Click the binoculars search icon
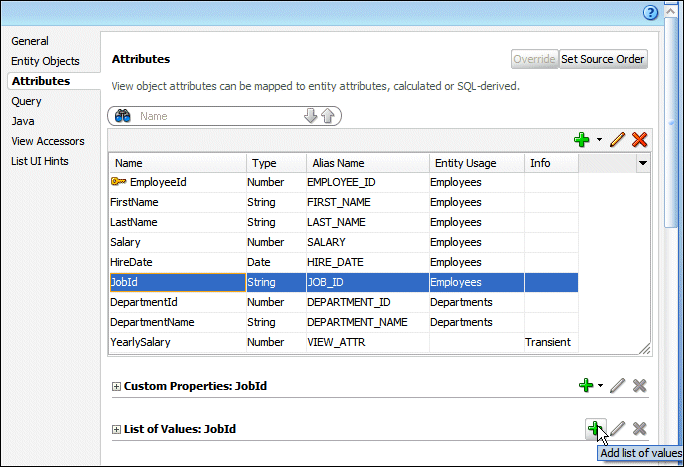This screenshot has width=684, height=467. click(123, 116)
